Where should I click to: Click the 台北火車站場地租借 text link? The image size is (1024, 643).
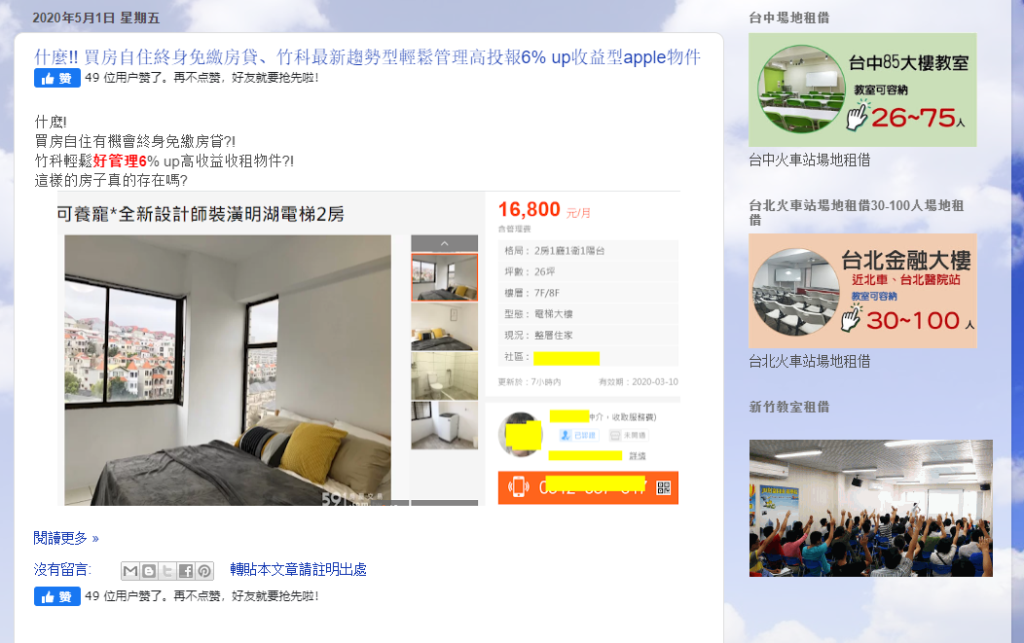tap(809, 361)
